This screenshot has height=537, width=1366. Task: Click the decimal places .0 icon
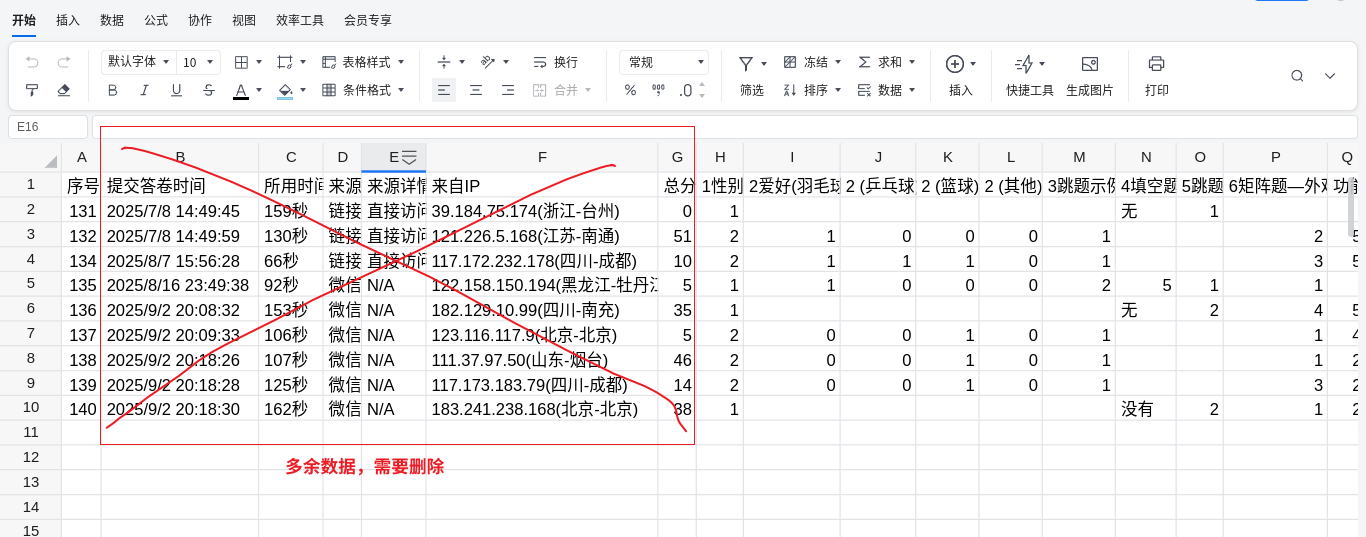coord(685,90)
